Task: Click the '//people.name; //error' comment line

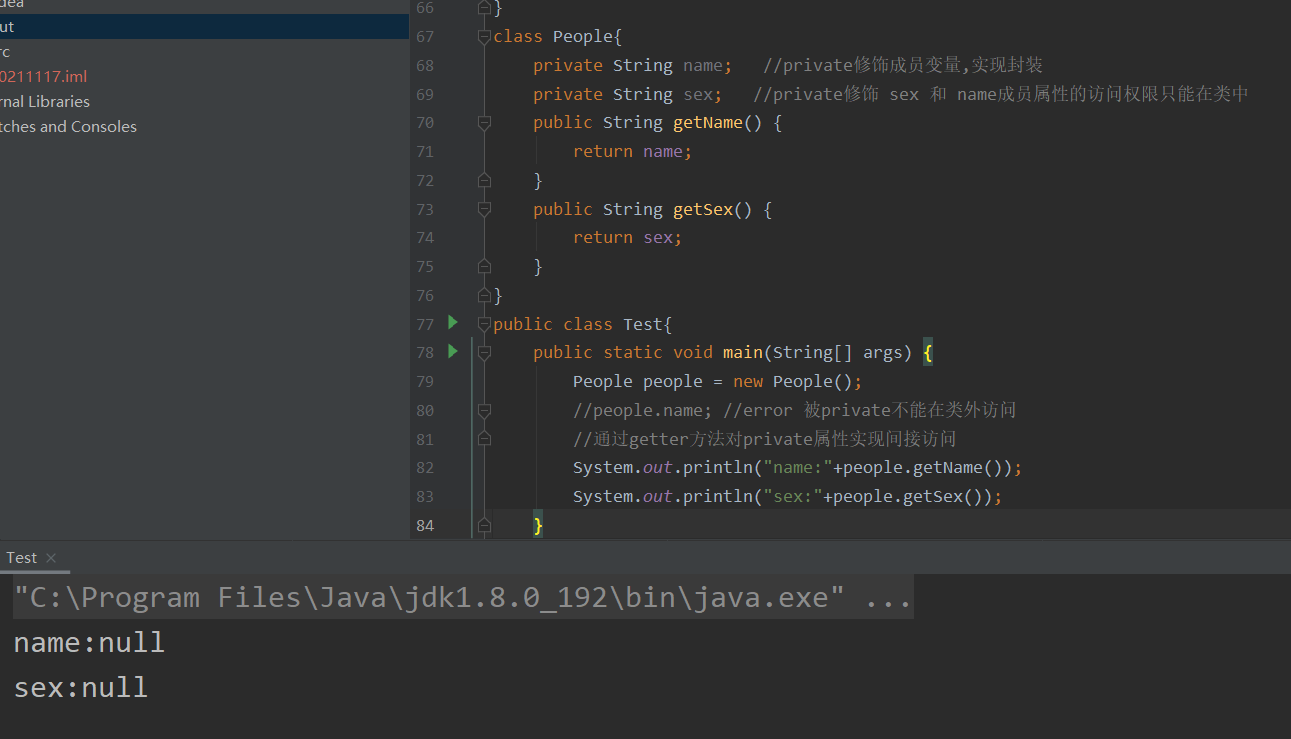Action: click(795, 410)
